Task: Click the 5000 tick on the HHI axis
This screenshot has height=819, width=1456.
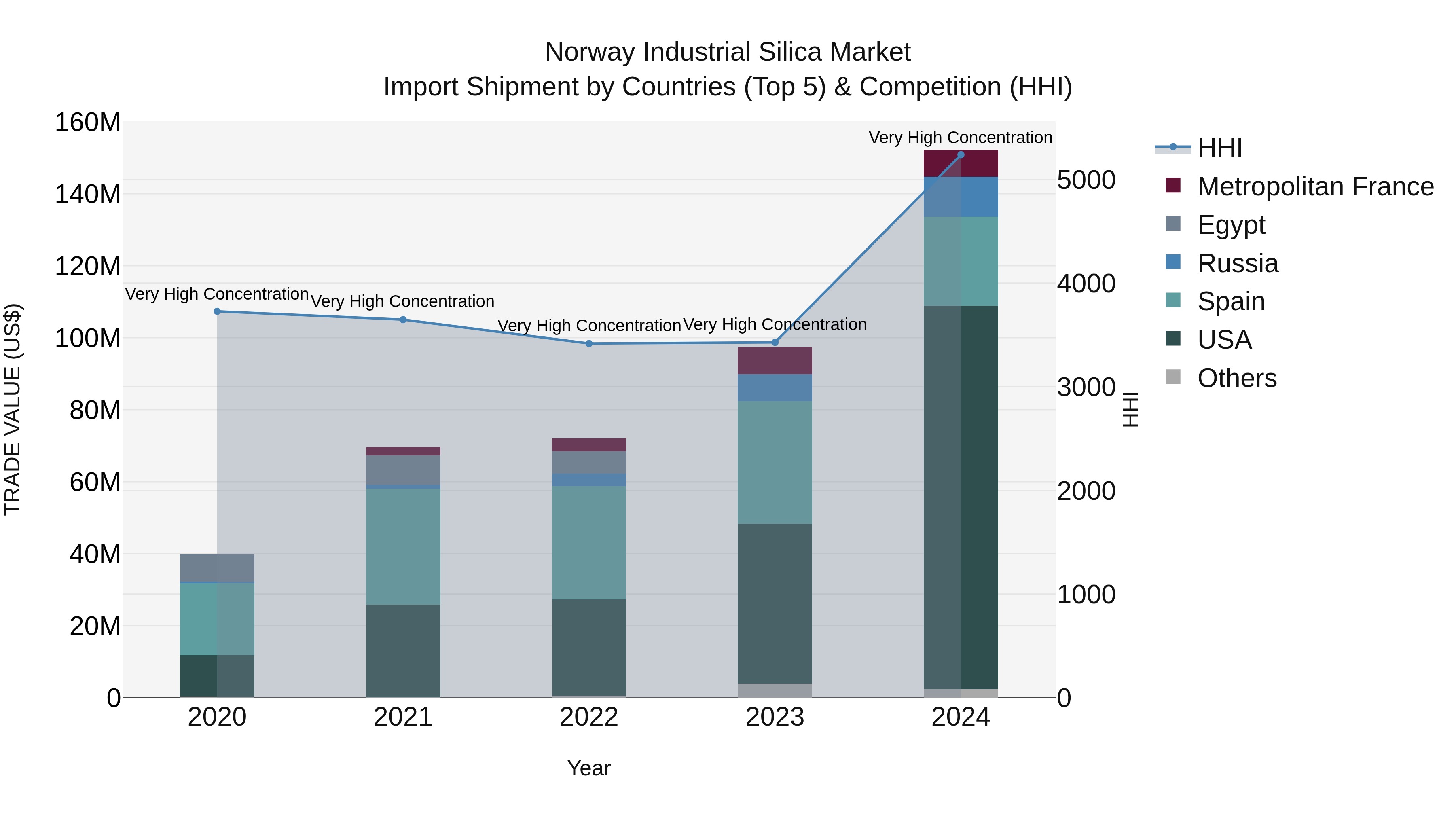Action: (x=1086, y=180)
